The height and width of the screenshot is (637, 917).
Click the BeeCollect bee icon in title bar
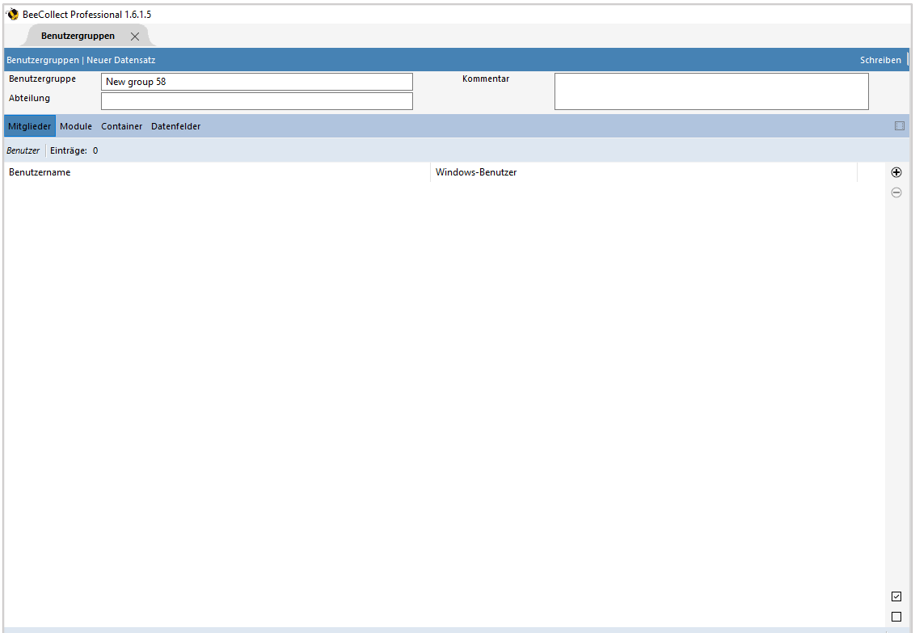[x=13, y=14]
